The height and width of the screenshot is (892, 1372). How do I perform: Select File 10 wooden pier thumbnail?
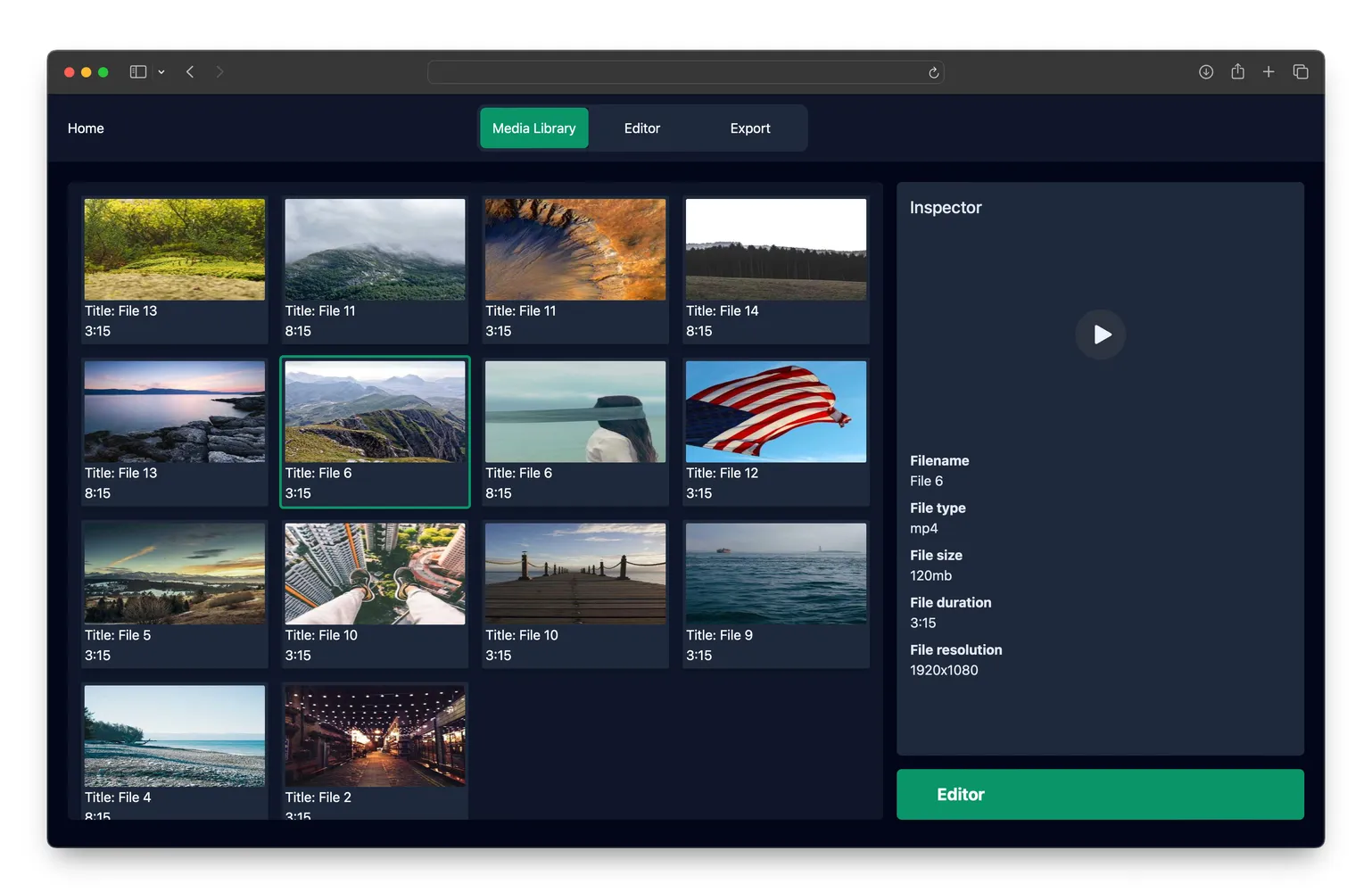point(575,574)
